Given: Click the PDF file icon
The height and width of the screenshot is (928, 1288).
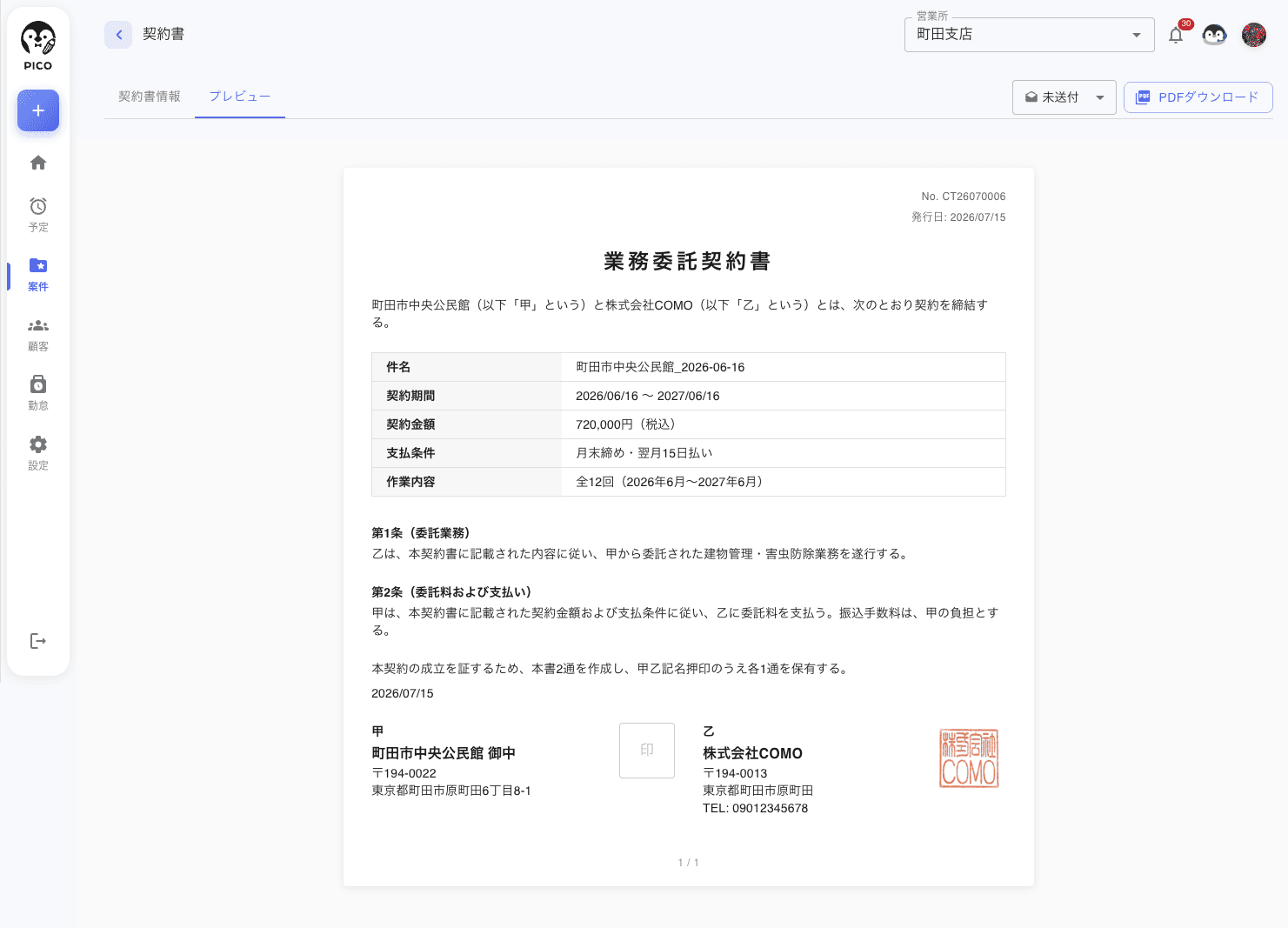Looking at the screenshot, I should [1143, 97].
